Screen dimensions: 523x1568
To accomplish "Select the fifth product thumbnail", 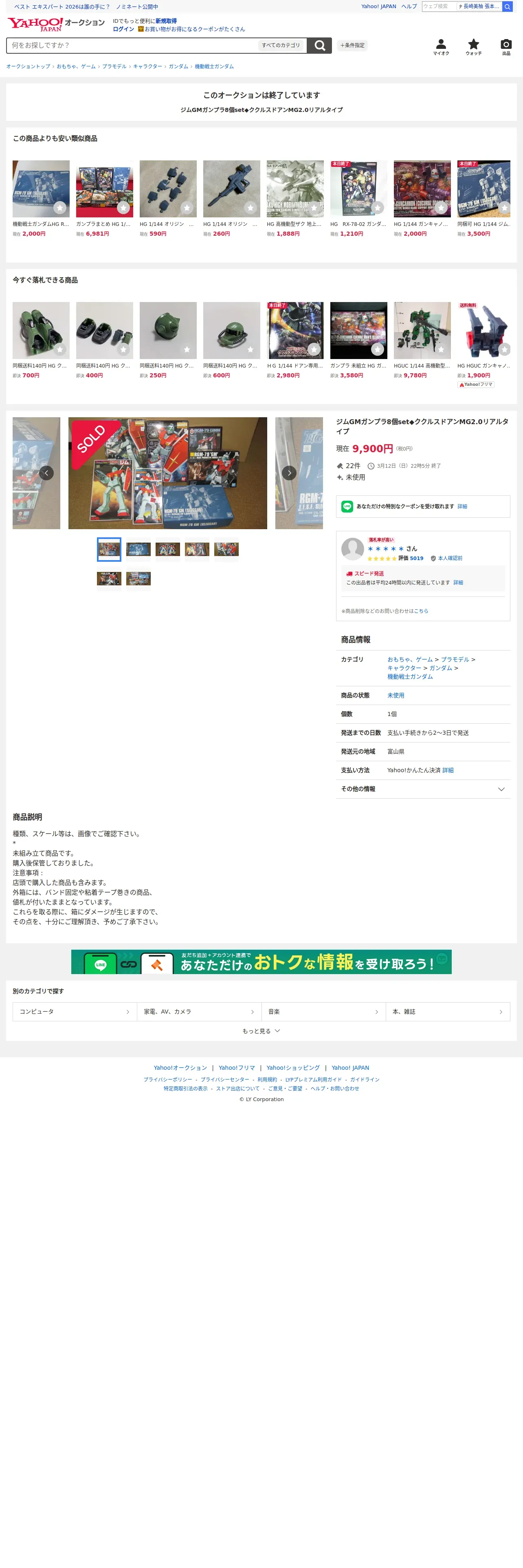I will [x=226, y=550].
